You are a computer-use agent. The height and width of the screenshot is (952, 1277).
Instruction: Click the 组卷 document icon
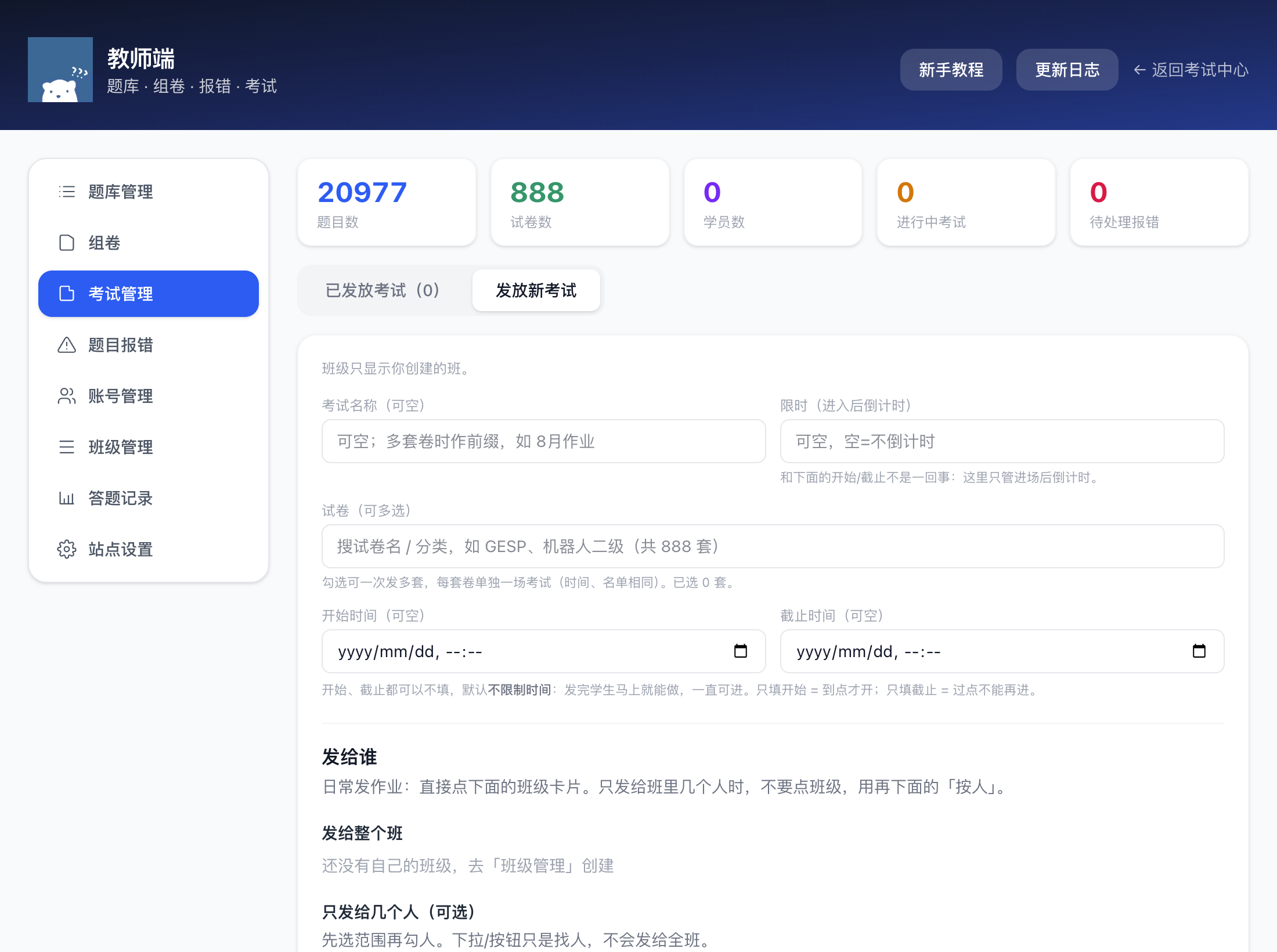(x=67, y=243)
